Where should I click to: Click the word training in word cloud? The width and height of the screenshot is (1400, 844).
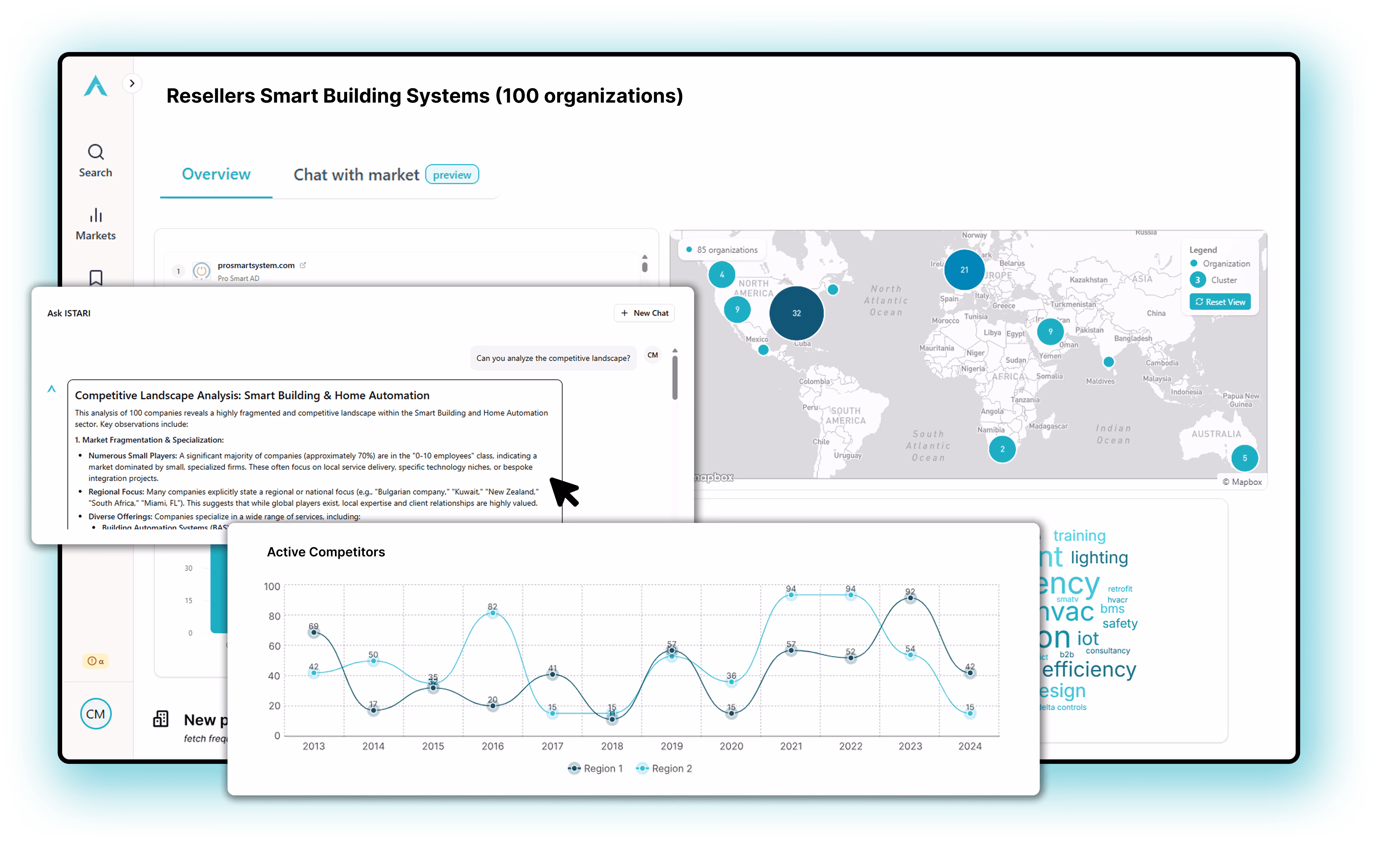(1079, 536)
